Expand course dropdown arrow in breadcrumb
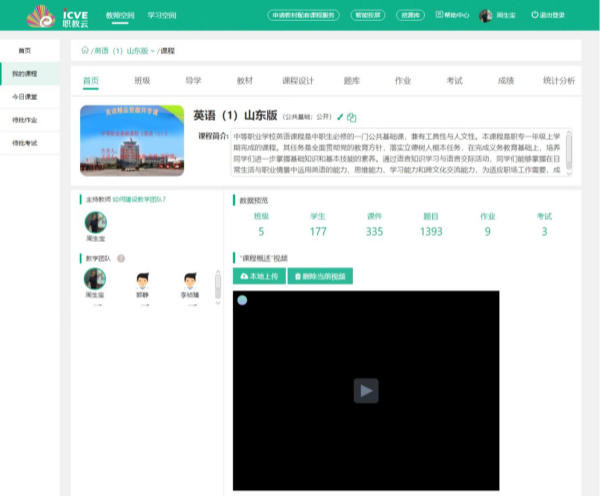The height and width of the screenshot is (496, 600). pos(153,51)
